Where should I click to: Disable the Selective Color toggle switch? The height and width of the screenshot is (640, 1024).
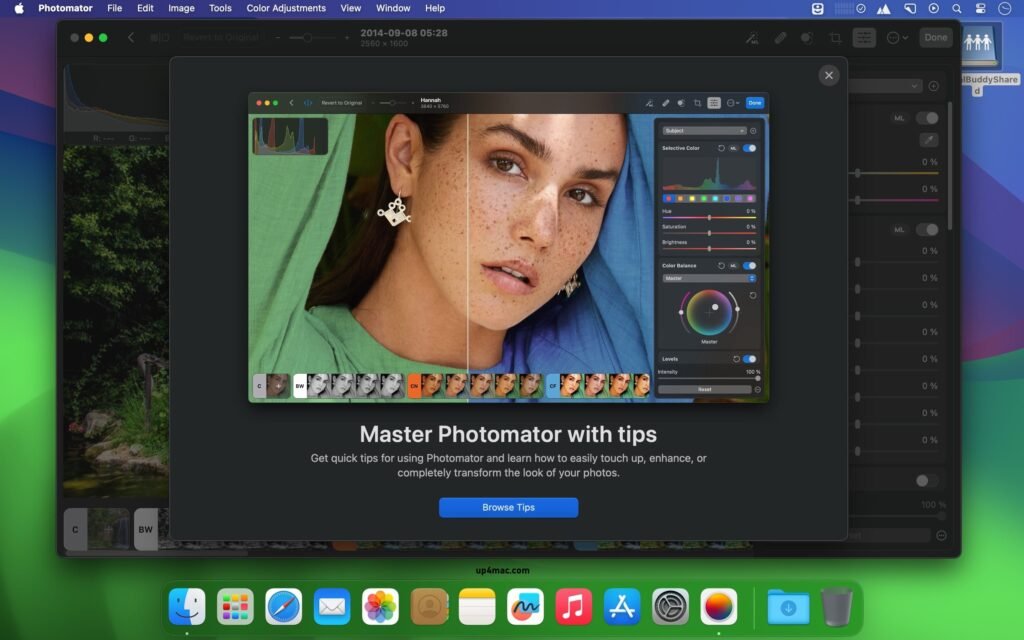pyautogui.click(x=749, y=148)
